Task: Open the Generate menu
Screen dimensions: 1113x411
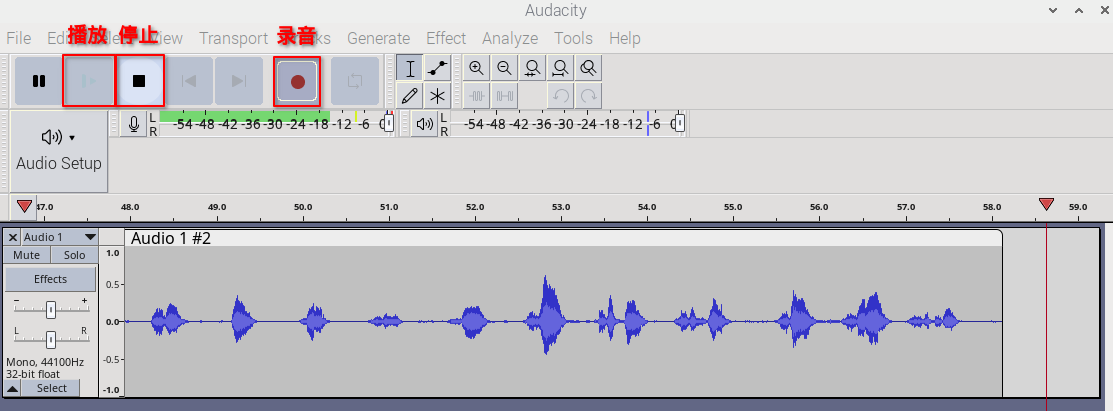Action: pyautogui.click(x=378, y=38)
